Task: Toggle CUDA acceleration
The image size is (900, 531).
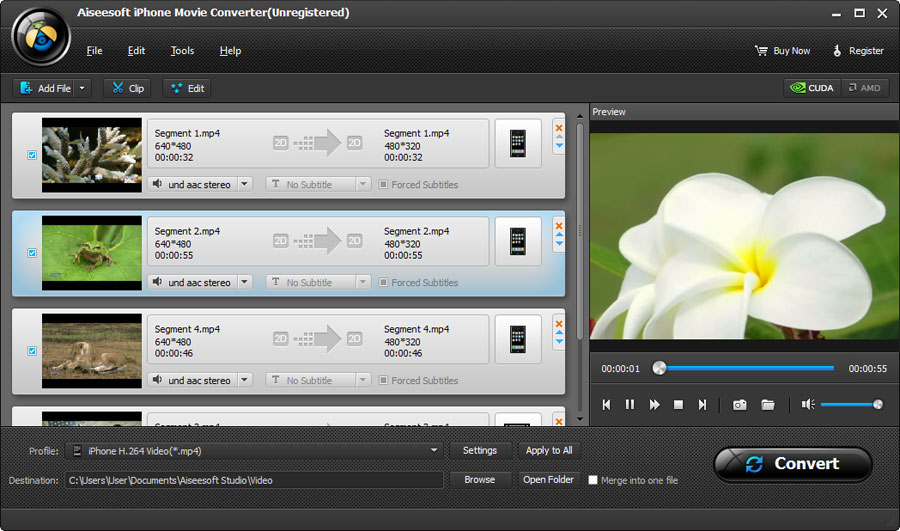Action: click(x=812, y=88)
